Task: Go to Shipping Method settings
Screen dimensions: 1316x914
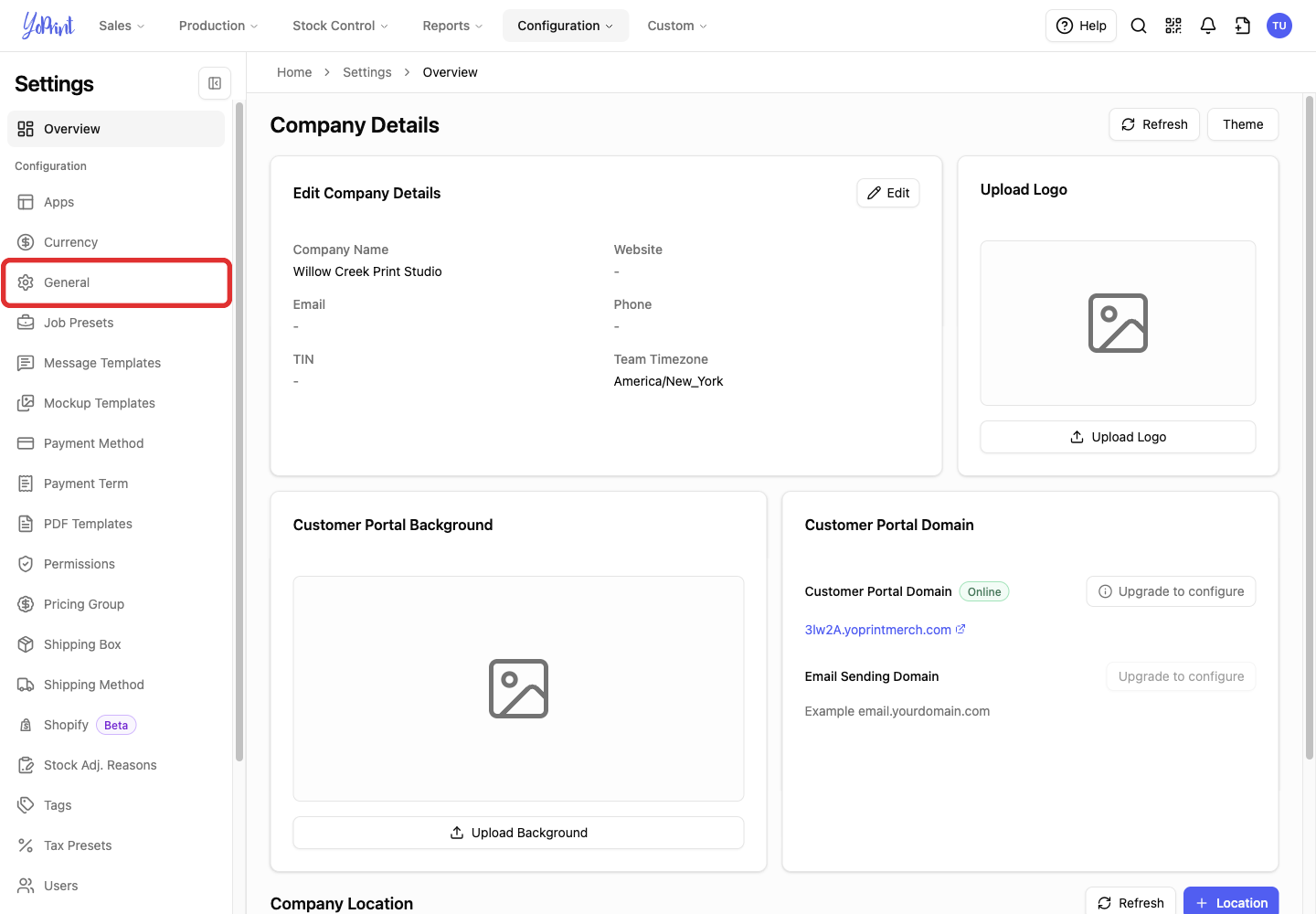Action: point(116,685)
